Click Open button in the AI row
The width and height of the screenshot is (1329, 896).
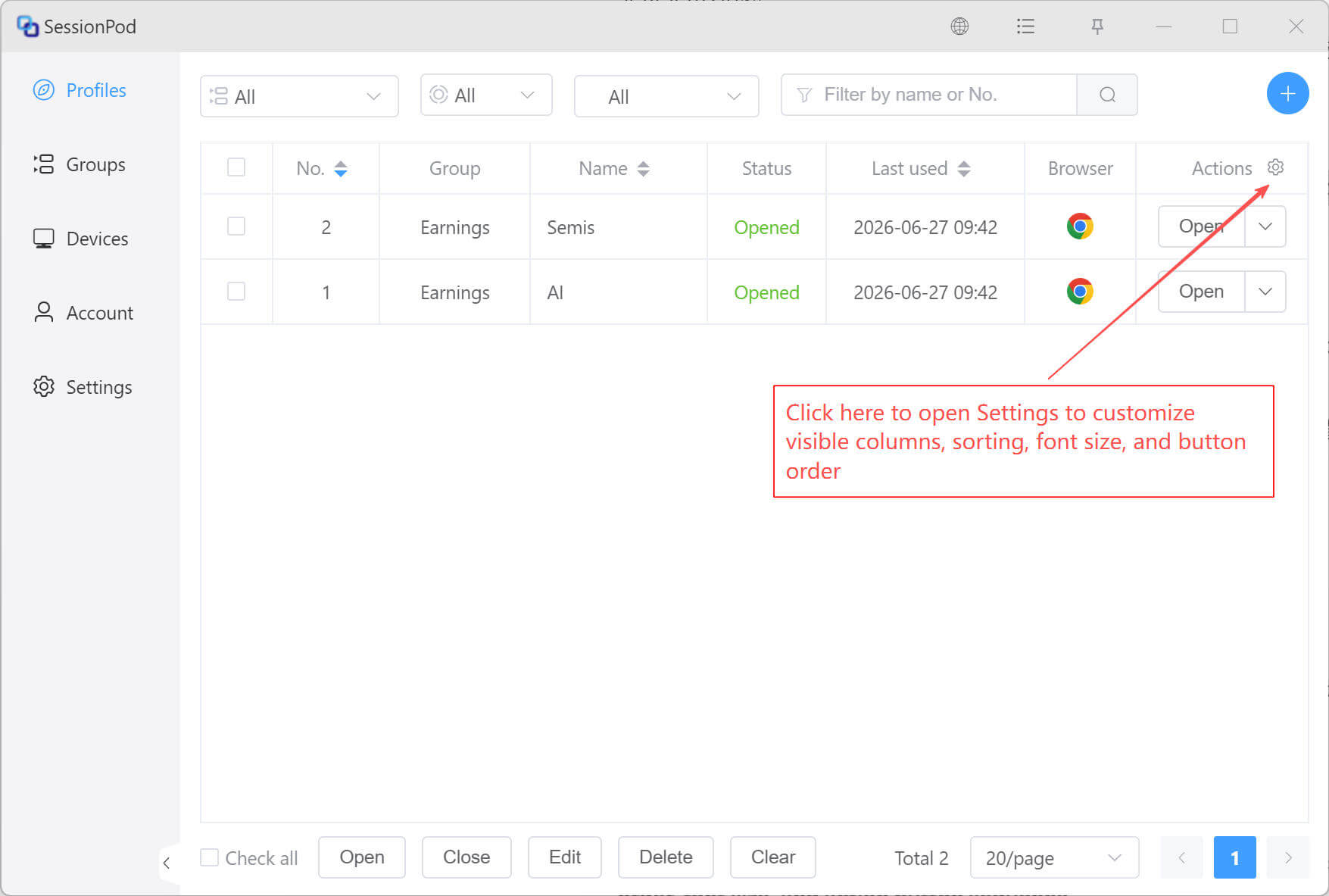coord(1201,292)
